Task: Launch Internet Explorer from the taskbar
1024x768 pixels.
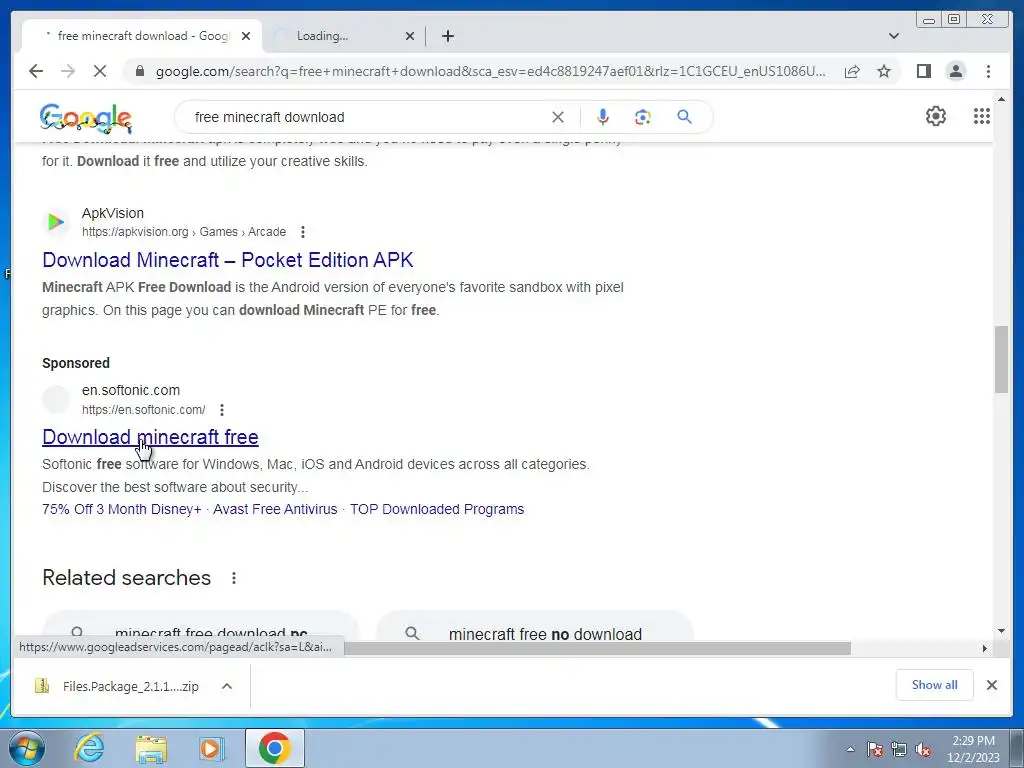Action: pos(89,748)
